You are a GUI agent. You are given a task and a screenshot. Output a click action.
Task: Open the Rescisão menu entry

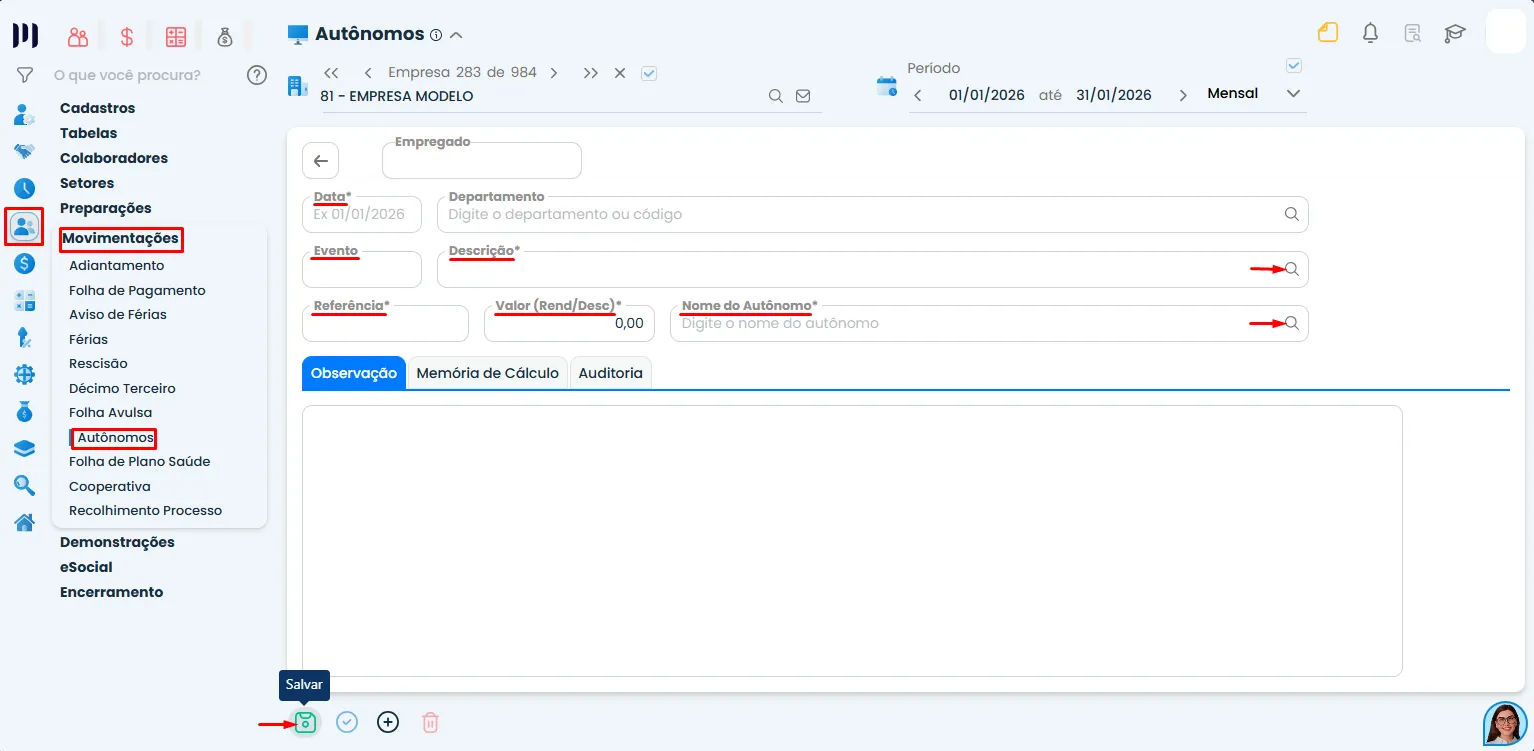(98, 363)
